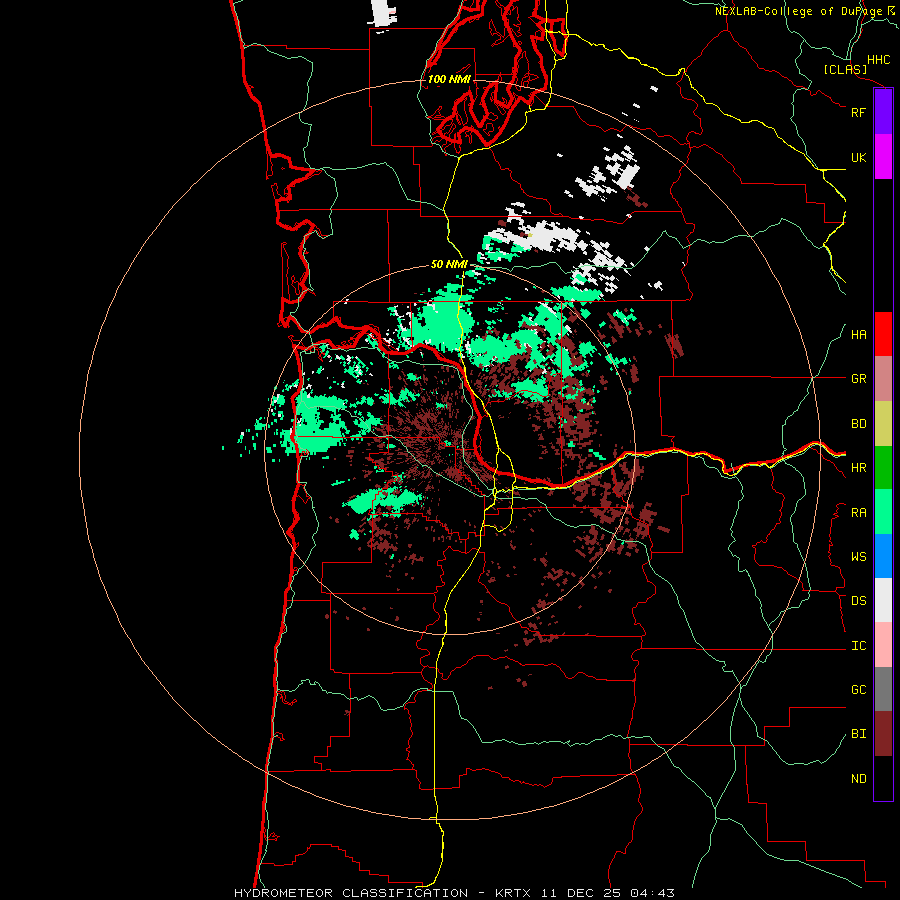This screenshot has width=900, height=900.
Task: Click the 'WS' legend label
Action: tap(858, 557)
